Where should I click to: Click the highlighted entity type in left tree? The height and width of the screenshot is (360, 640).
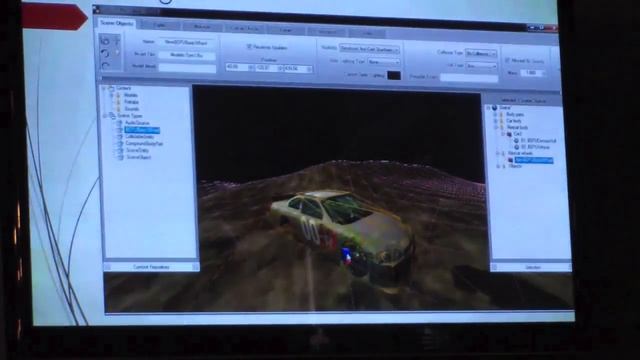point(142,130)
